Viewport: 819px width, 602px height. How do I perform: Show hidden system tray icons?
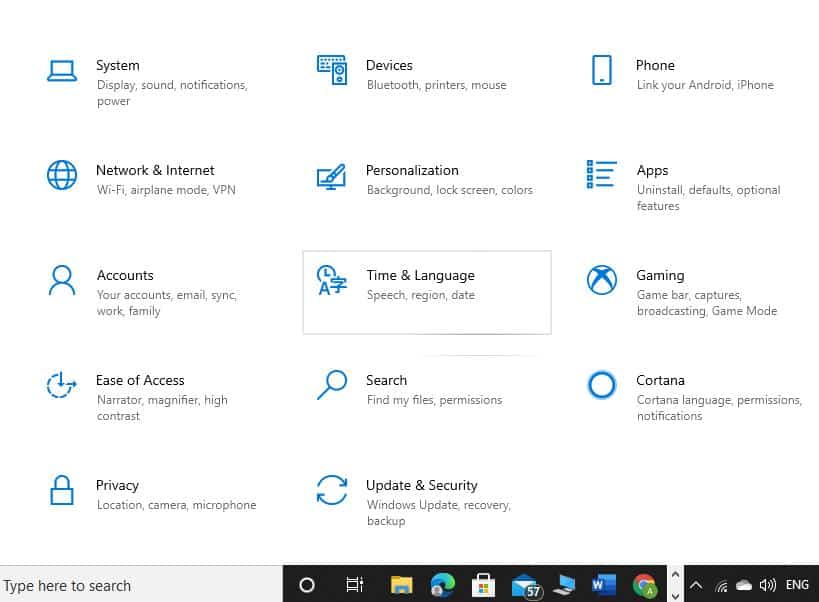tap(696, 586)
